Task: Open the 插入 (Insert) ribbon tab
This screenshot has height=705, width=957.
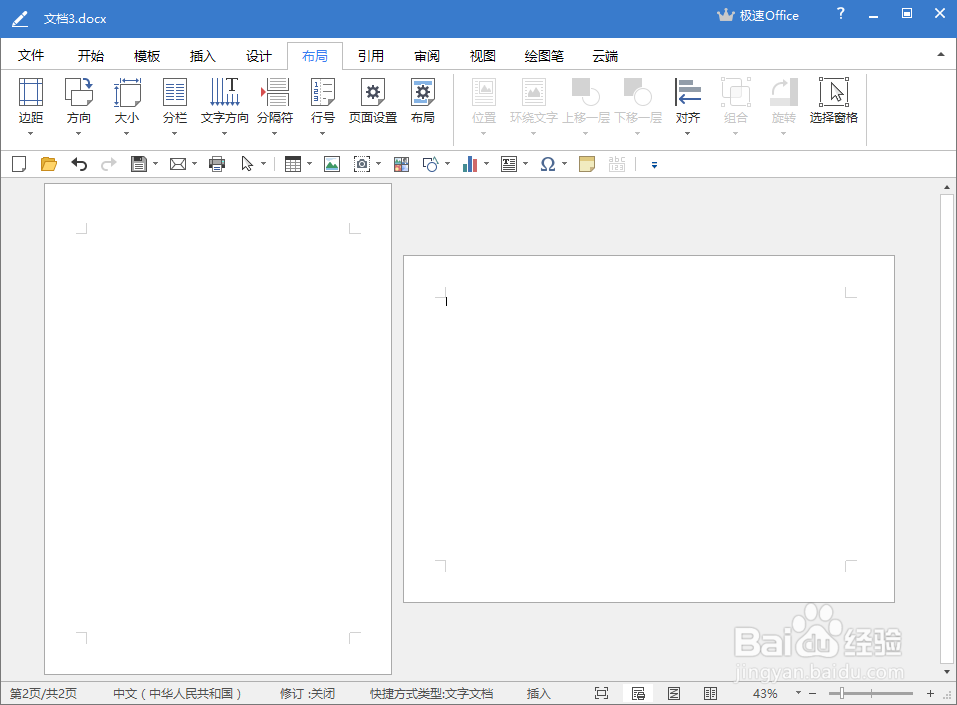Action: [x=202, y=56]
